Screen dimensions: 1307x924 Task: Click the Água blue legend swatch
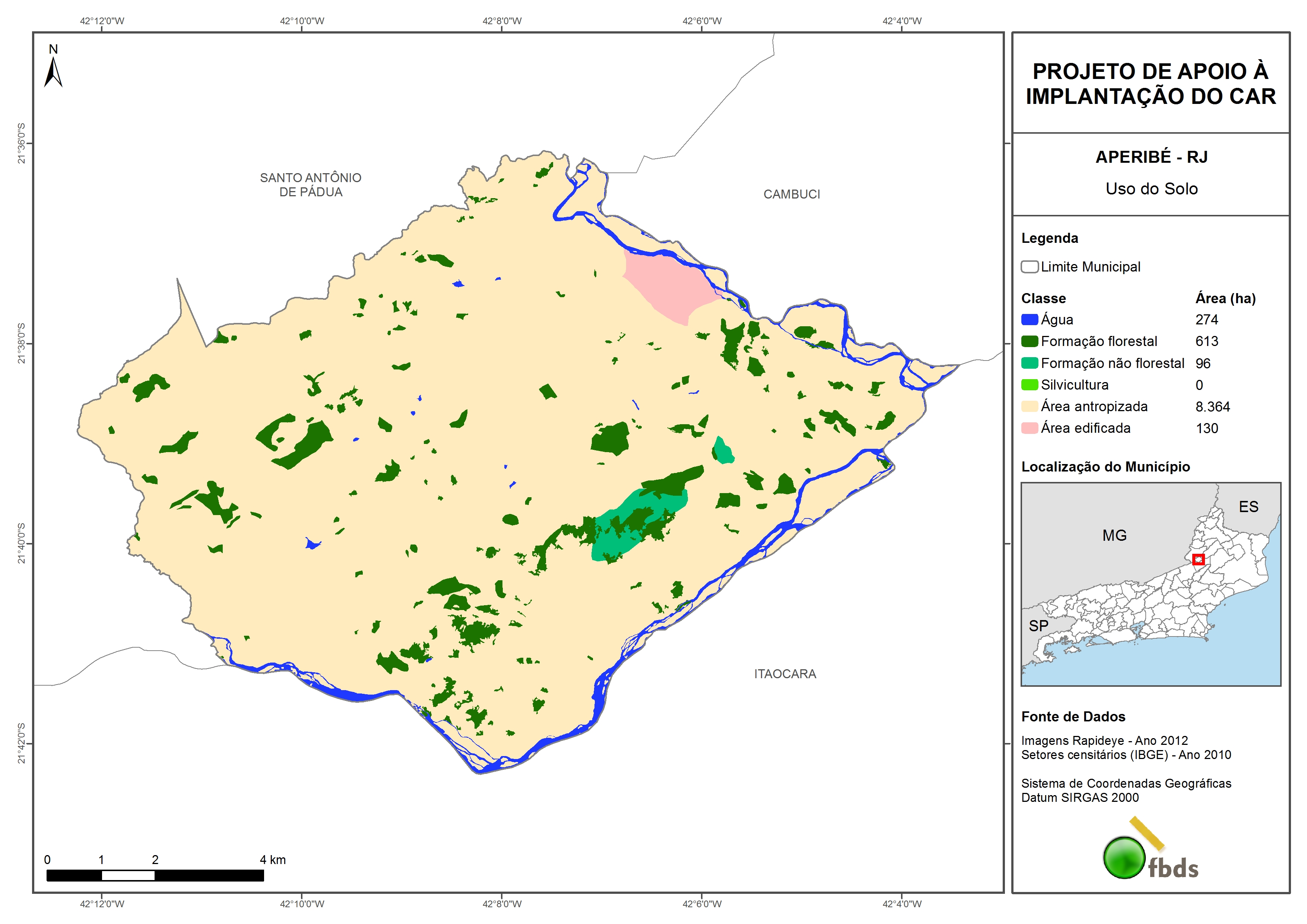(1029, 320)
